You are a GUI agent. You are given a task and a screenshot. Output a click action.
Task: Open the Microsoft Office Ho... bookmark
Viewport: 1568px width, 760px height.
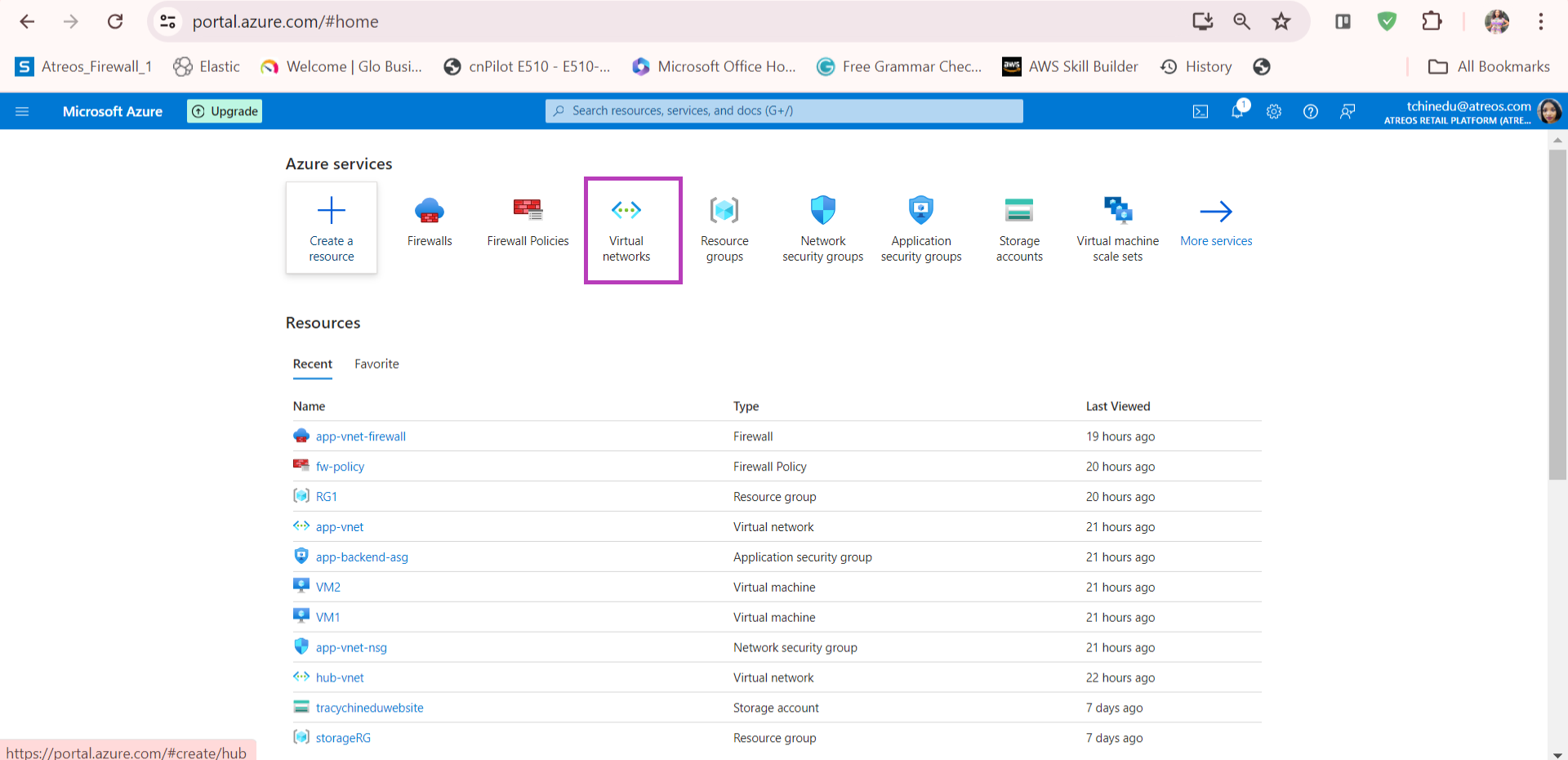(714, 67)
